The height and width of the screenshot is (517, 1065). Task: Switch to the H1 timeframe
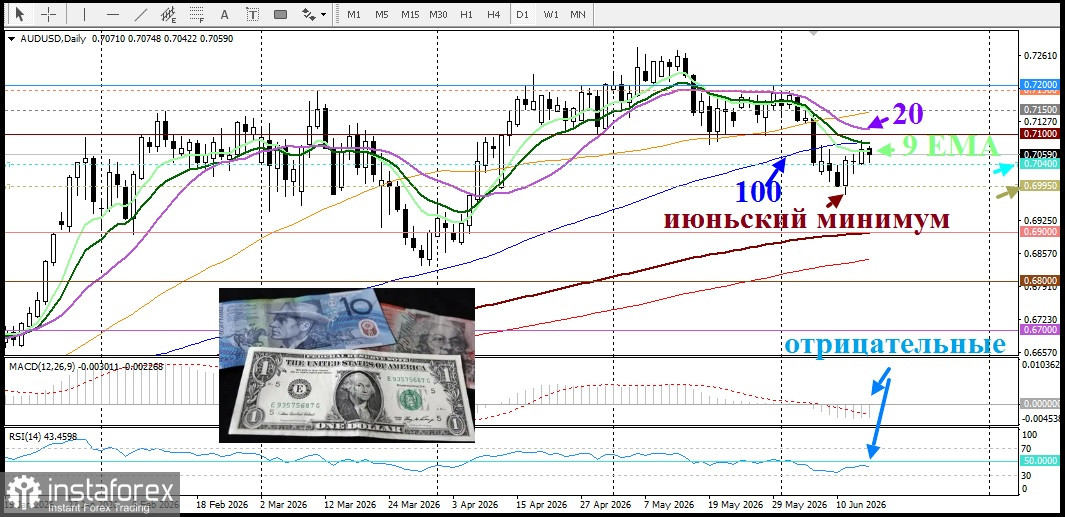466,14
